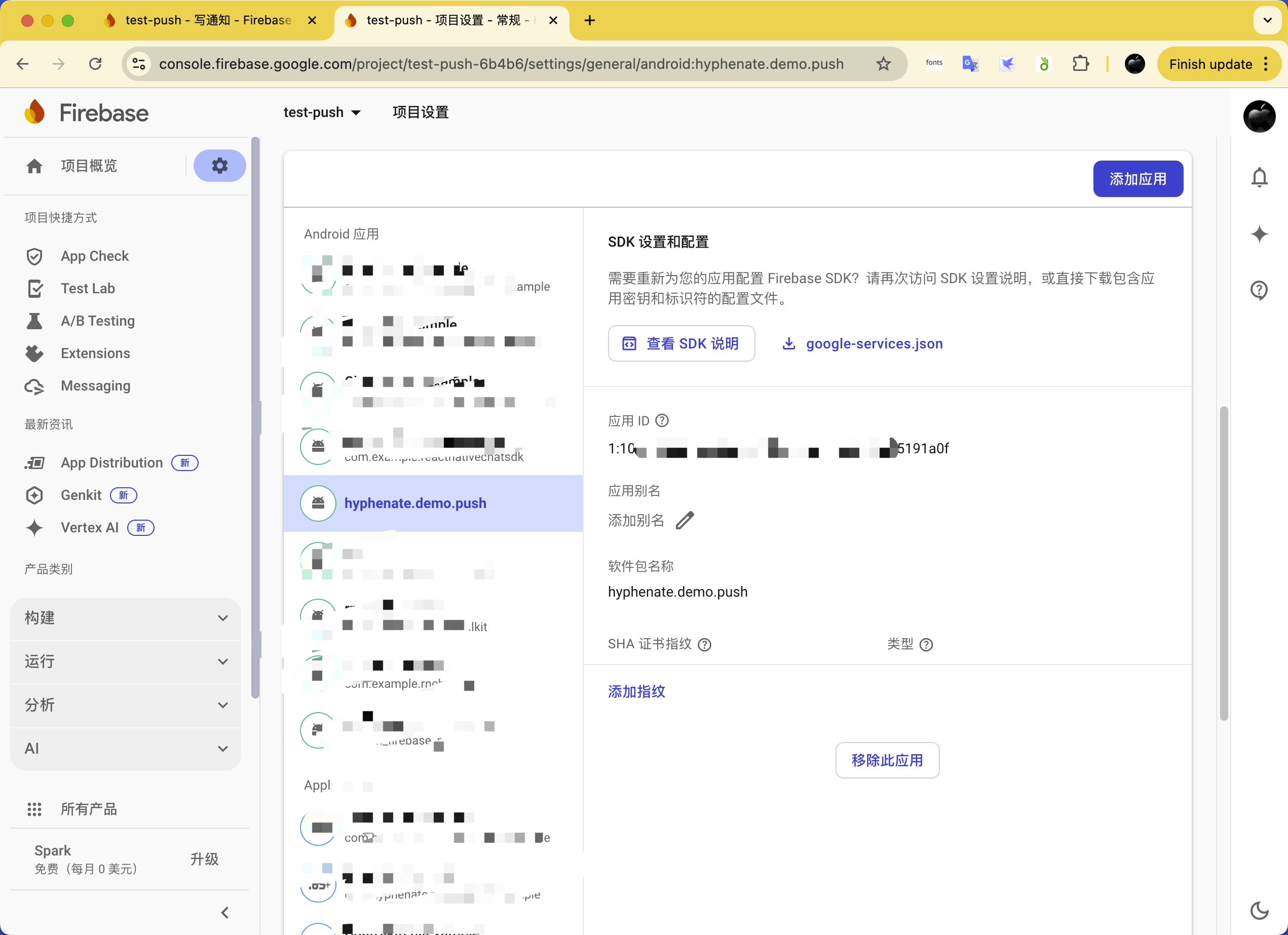The width and height of the screenshot is (1288, 935).
Task: Open Firebase notifications bell icon
Action: (x=1260, y=177)
